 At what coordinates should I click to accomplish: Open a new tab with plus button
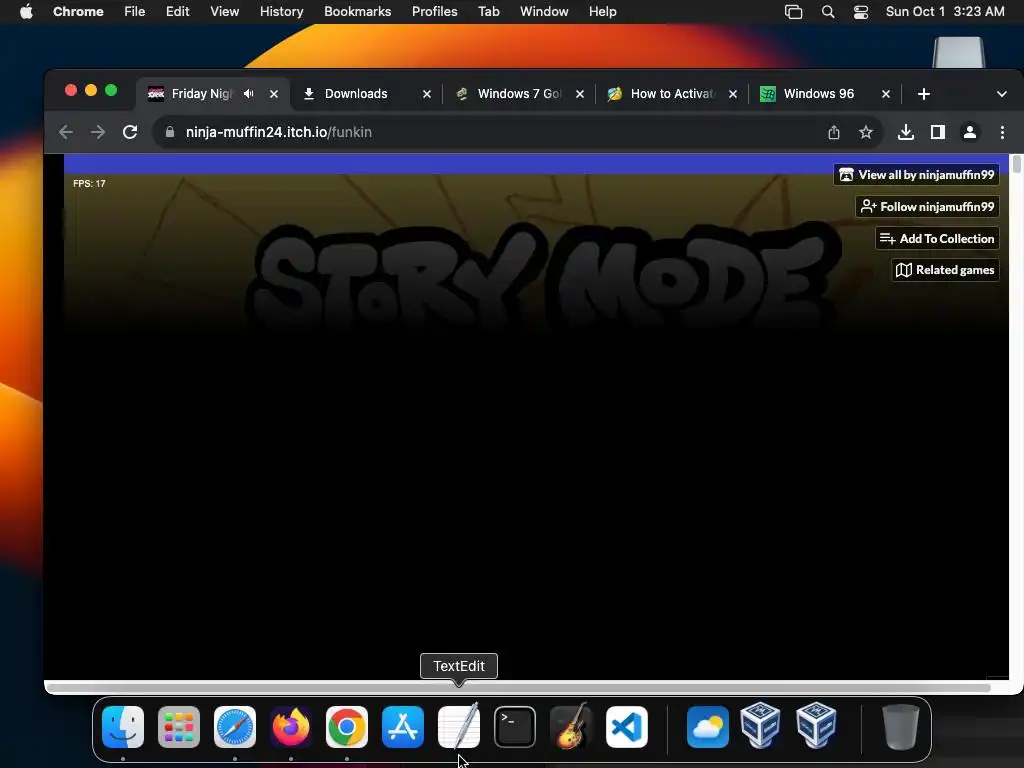(923, 94)
